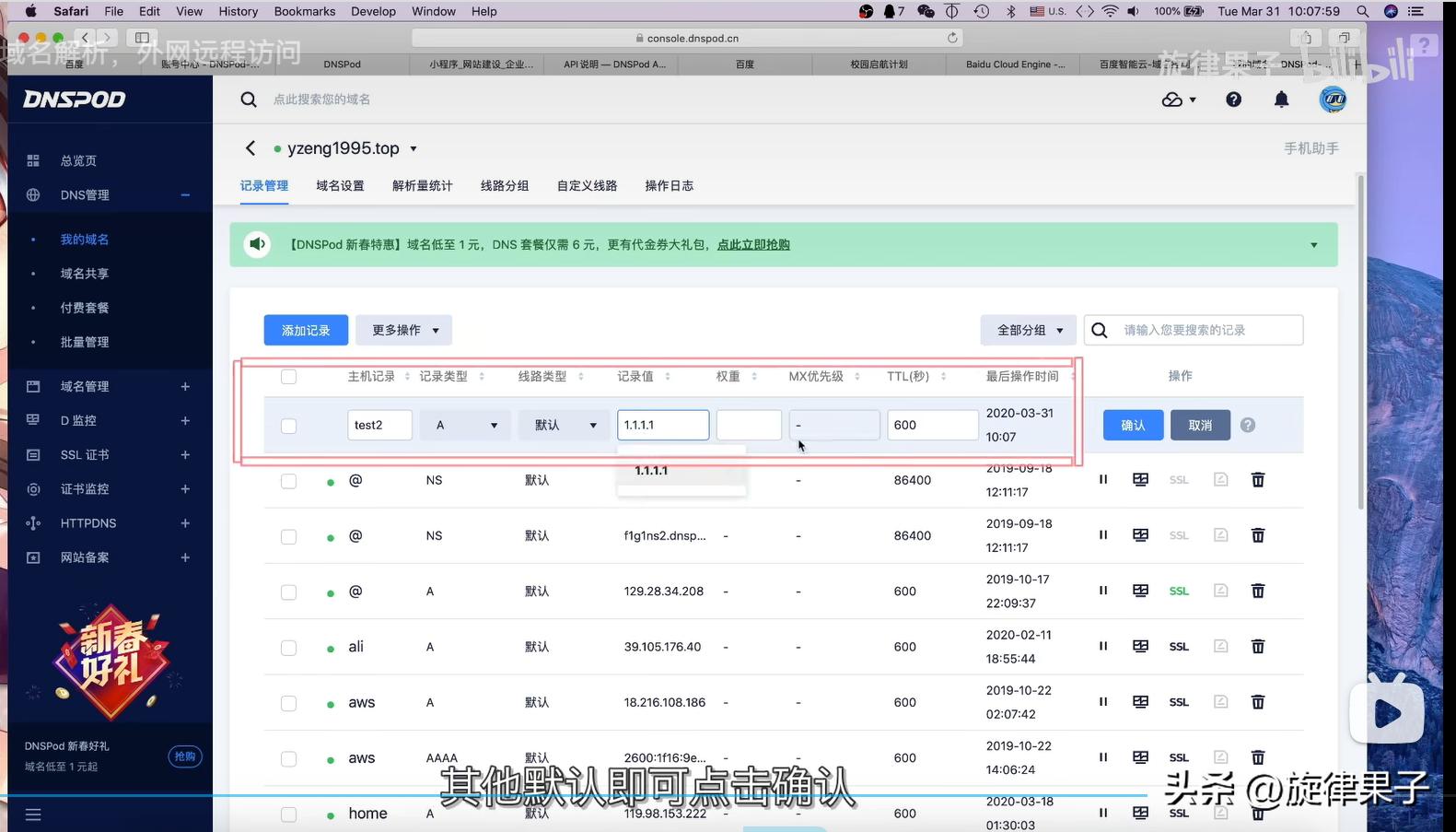Open monitoring icon for ali record

pos(1140,646)
